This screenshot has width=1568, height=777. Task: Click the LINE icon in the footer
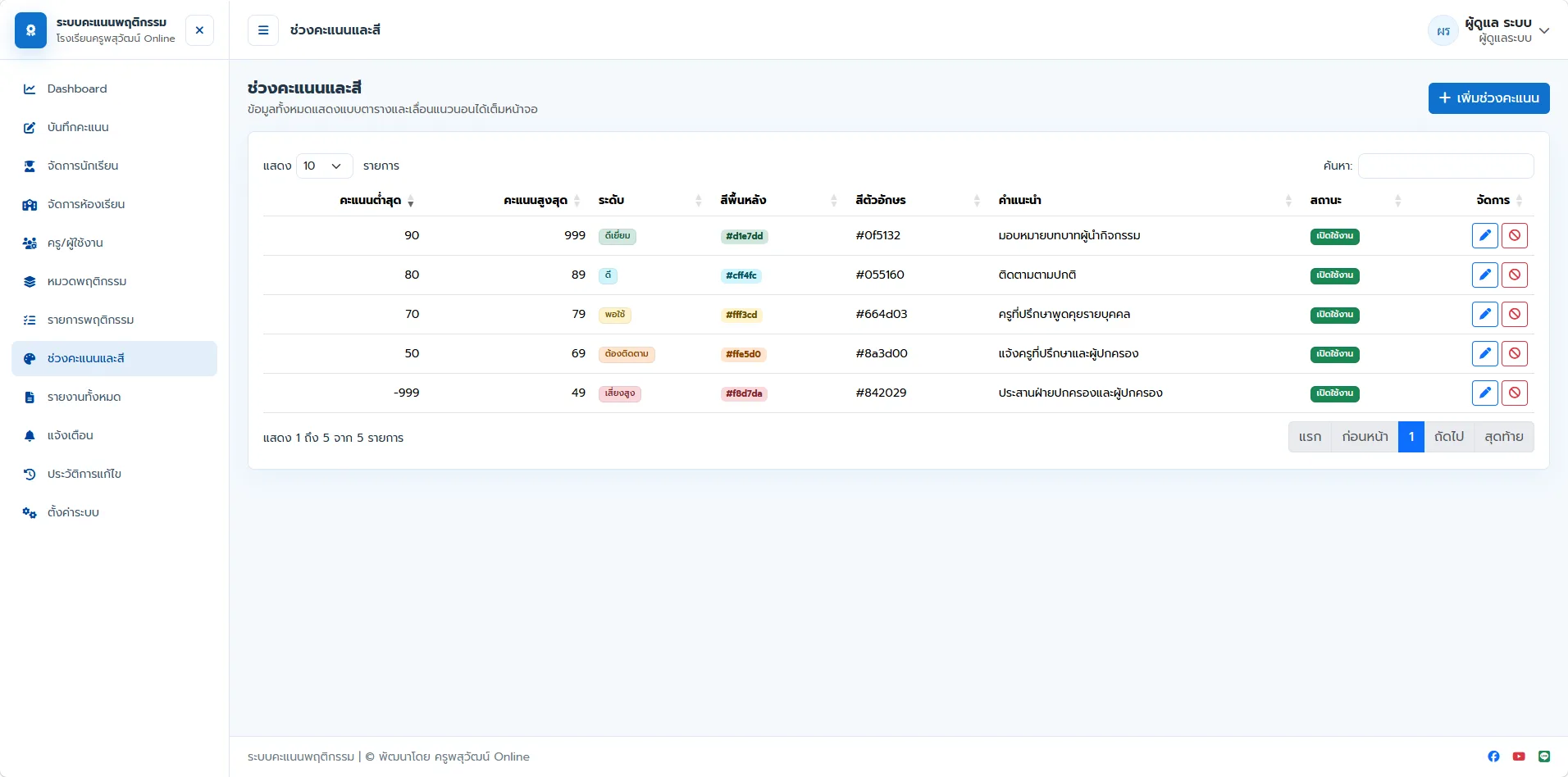pyautogui.click(x=1544, y=757)
